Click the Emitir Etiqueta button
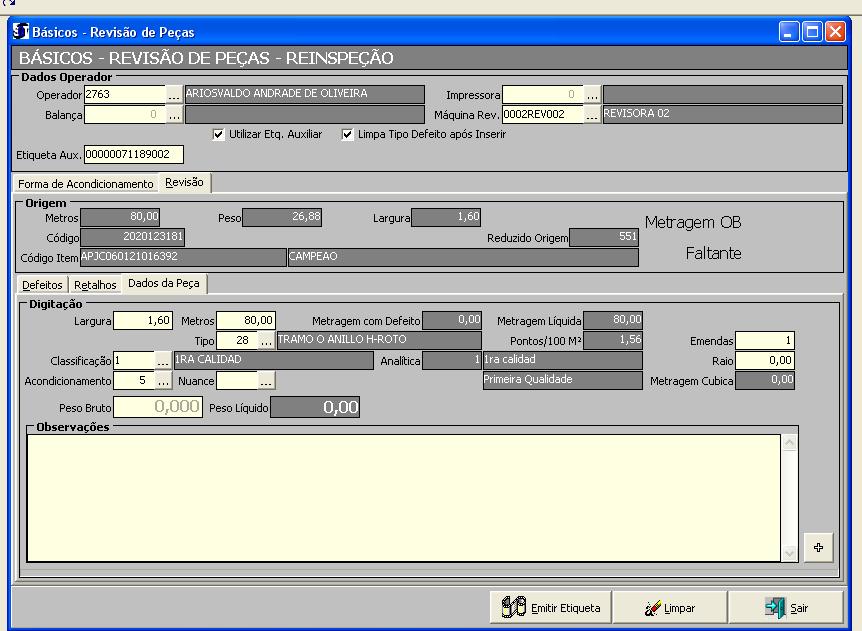Viewport: 862px width, 631px height. tap(549, 607)
